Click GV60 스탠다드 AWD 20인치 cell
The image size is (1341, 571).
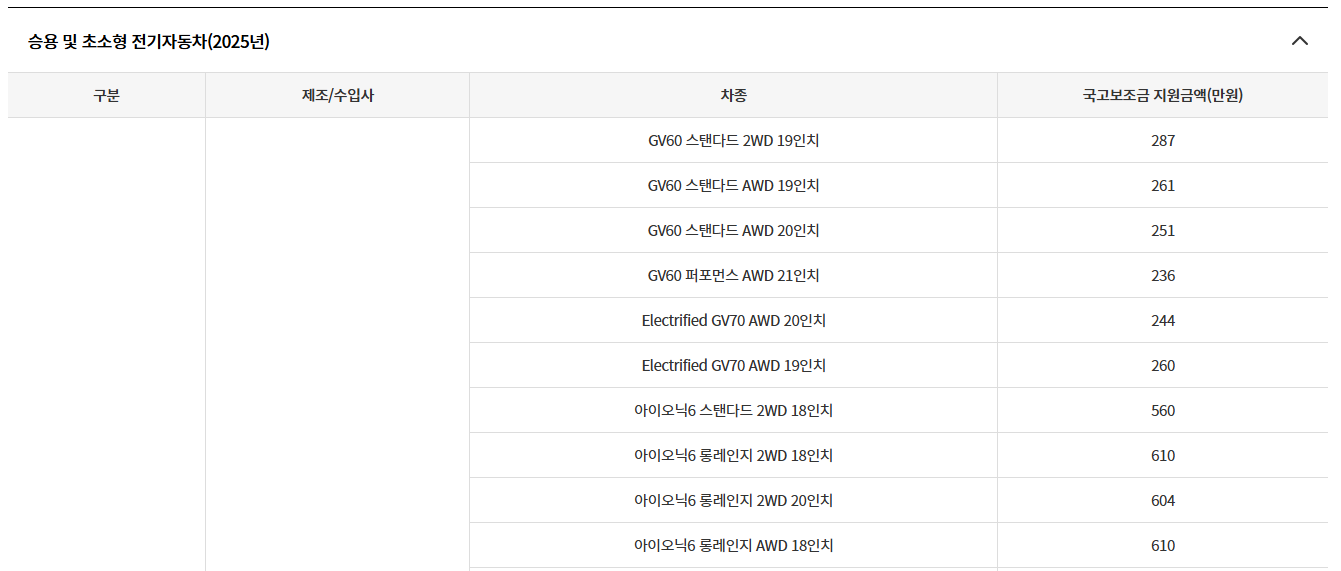734,231
